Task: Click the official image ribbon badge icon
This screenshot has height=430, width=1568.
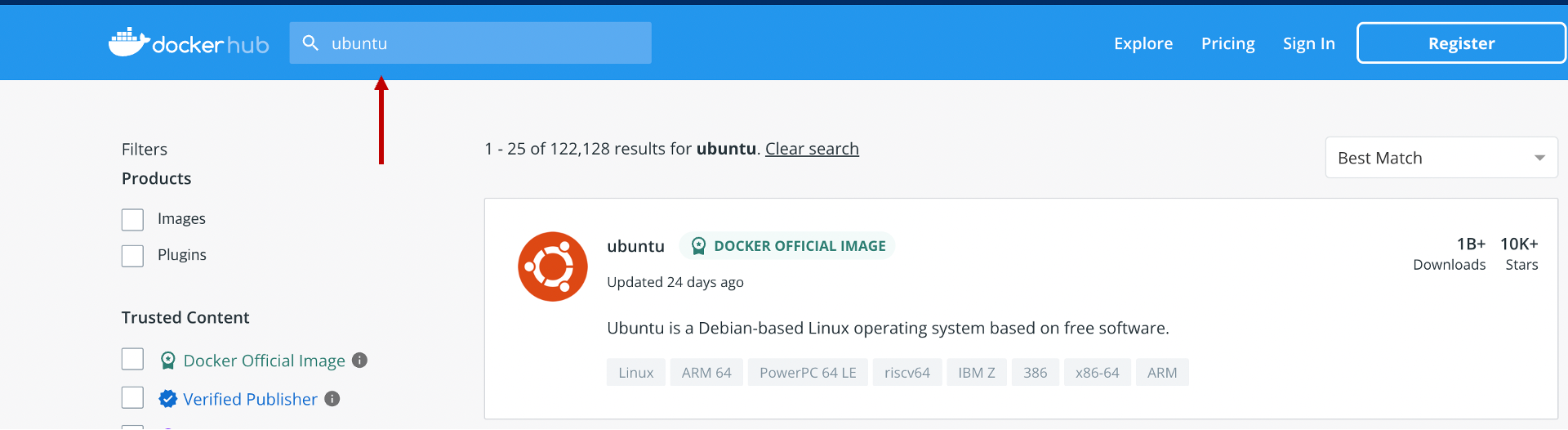Action: (x=698, y=246)
